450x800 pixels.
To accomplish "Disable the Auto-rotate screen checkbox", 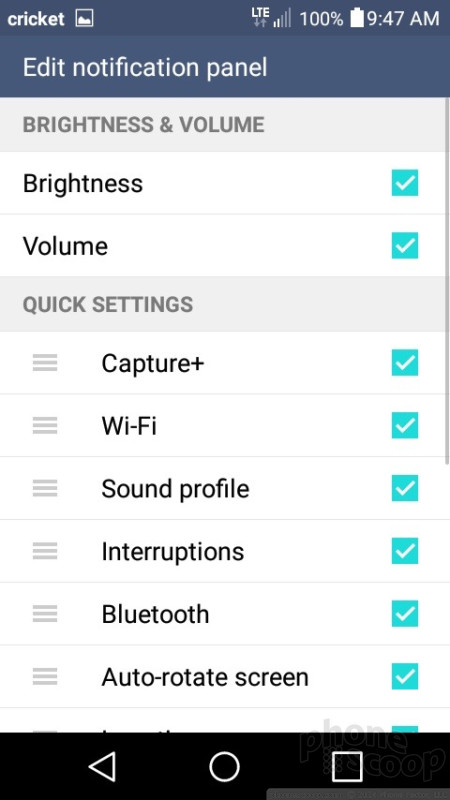I will (x=405, y=677).
